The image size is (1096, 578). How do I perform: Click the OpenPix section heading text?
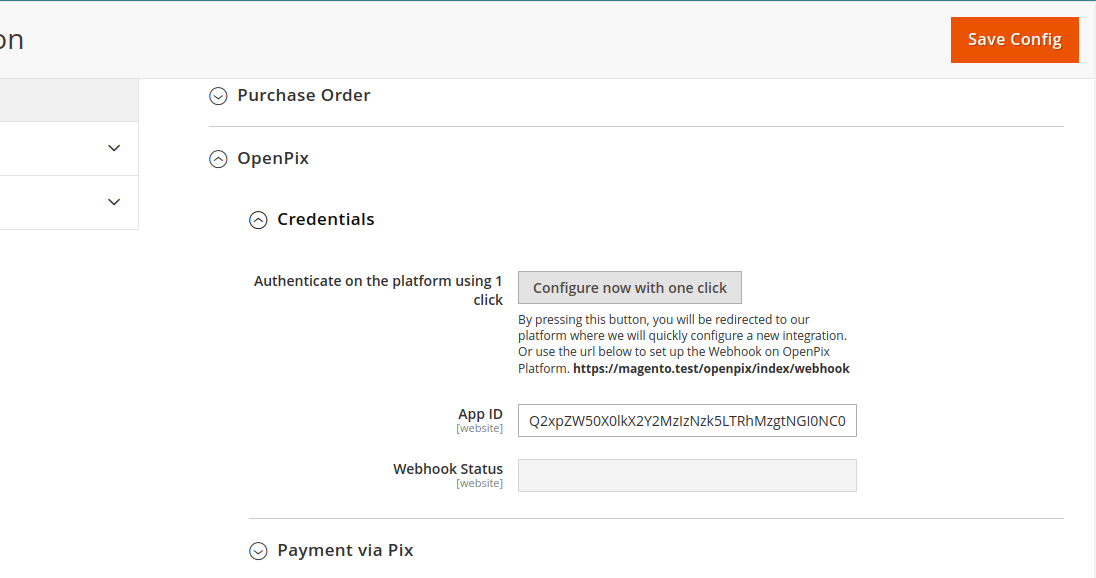pyautogui.click(x=273, y=159)
